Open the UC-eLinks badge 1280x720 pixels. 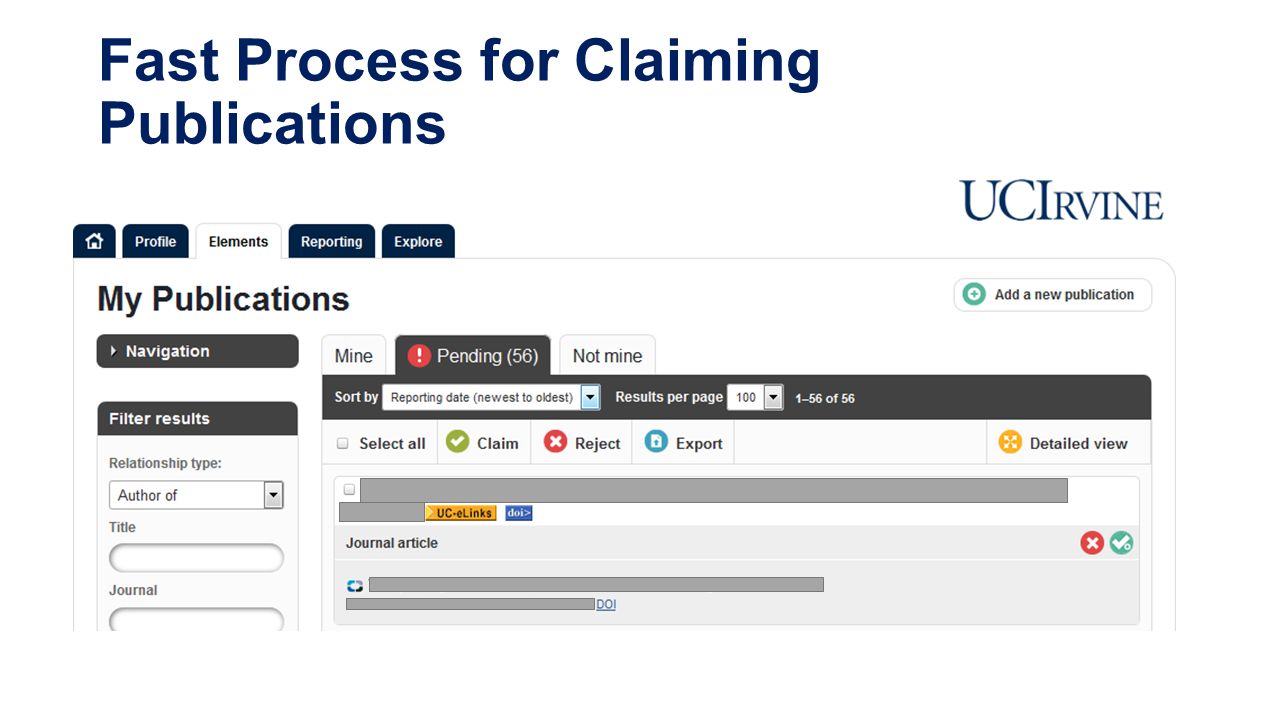click(461, 513)
